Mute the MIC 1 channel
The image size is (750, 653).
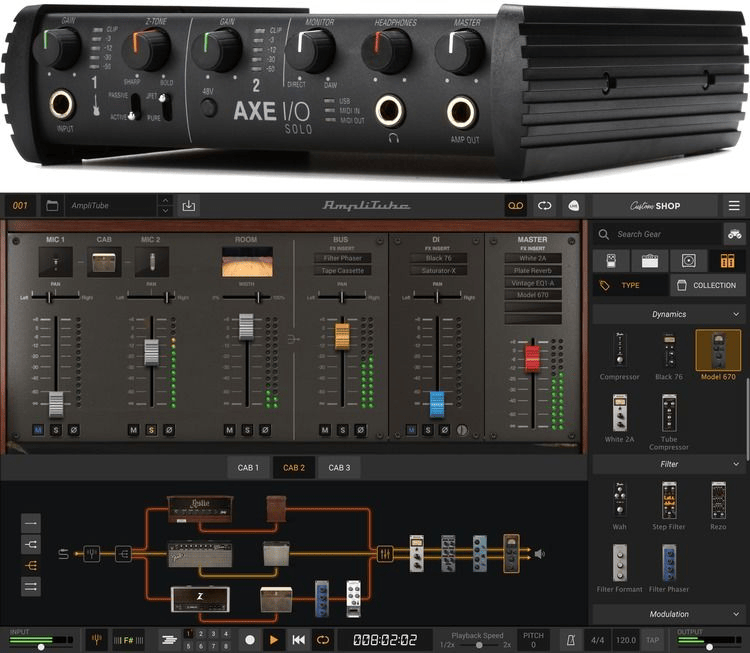tap(38, 430)
